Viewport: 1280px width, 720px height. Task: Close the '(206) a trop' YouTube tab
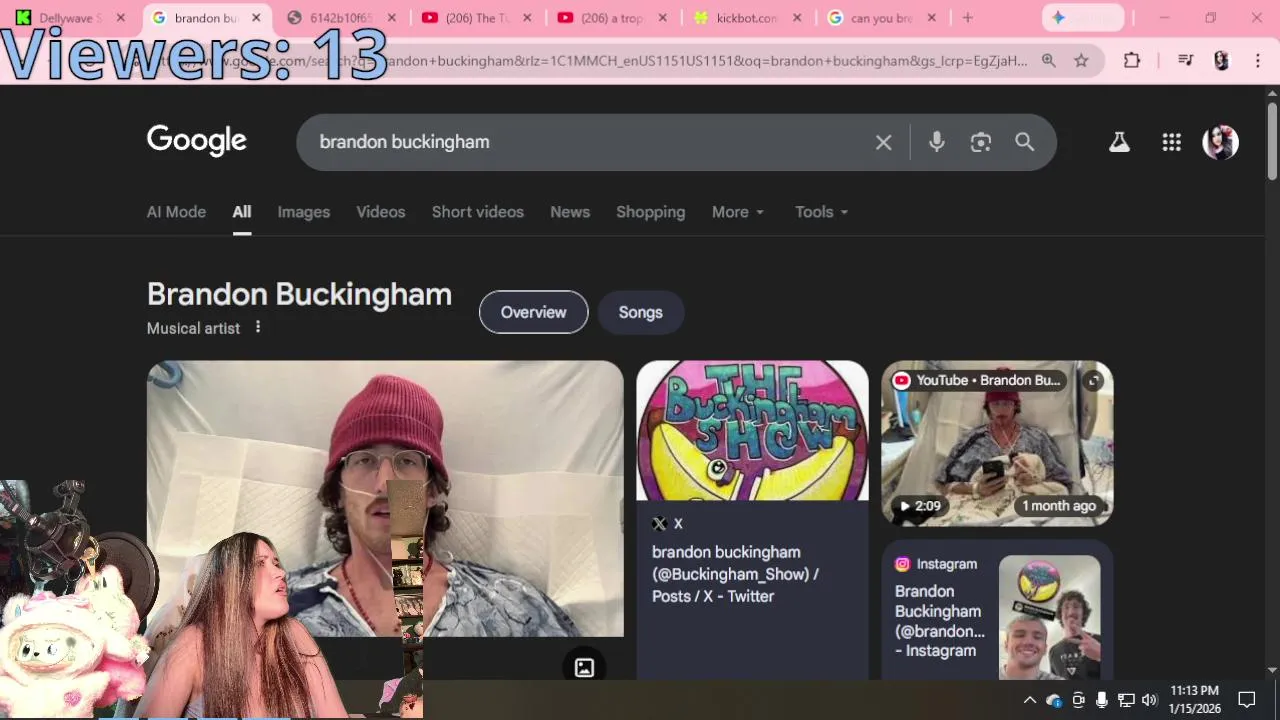click(x=663, y=18)
